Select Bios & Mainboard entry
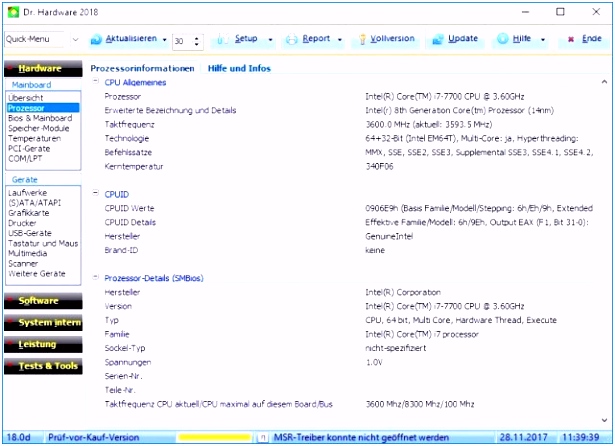 click(x=40, y=118)
